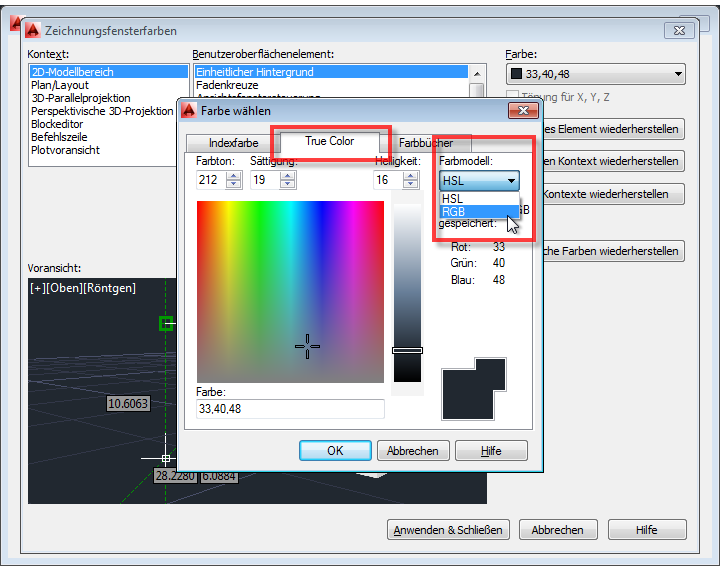Choose Fadenkreuze in the interface element list
This screenshot has height=566, width=720.
tap(227, 85)
